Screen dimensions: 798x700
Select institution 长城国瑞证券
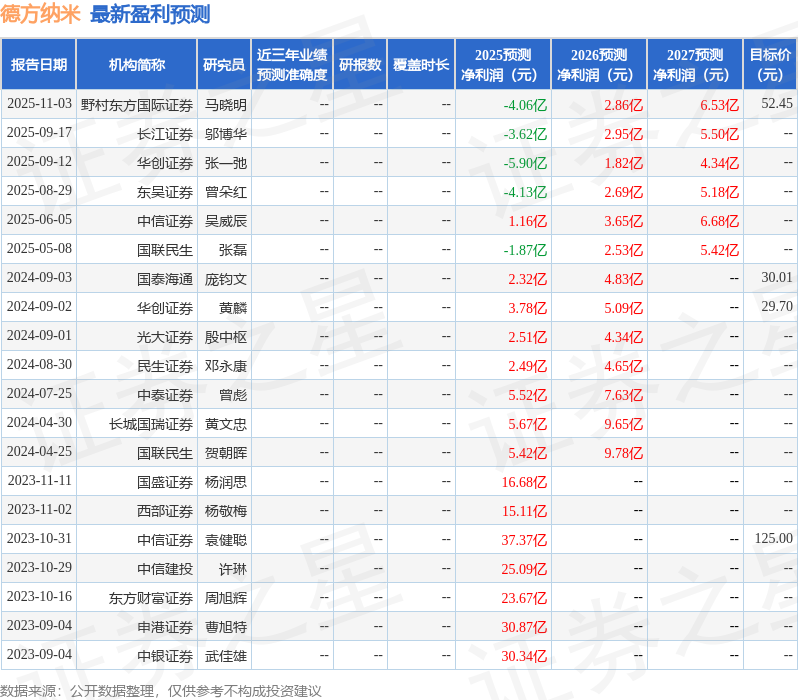[151, 424]
